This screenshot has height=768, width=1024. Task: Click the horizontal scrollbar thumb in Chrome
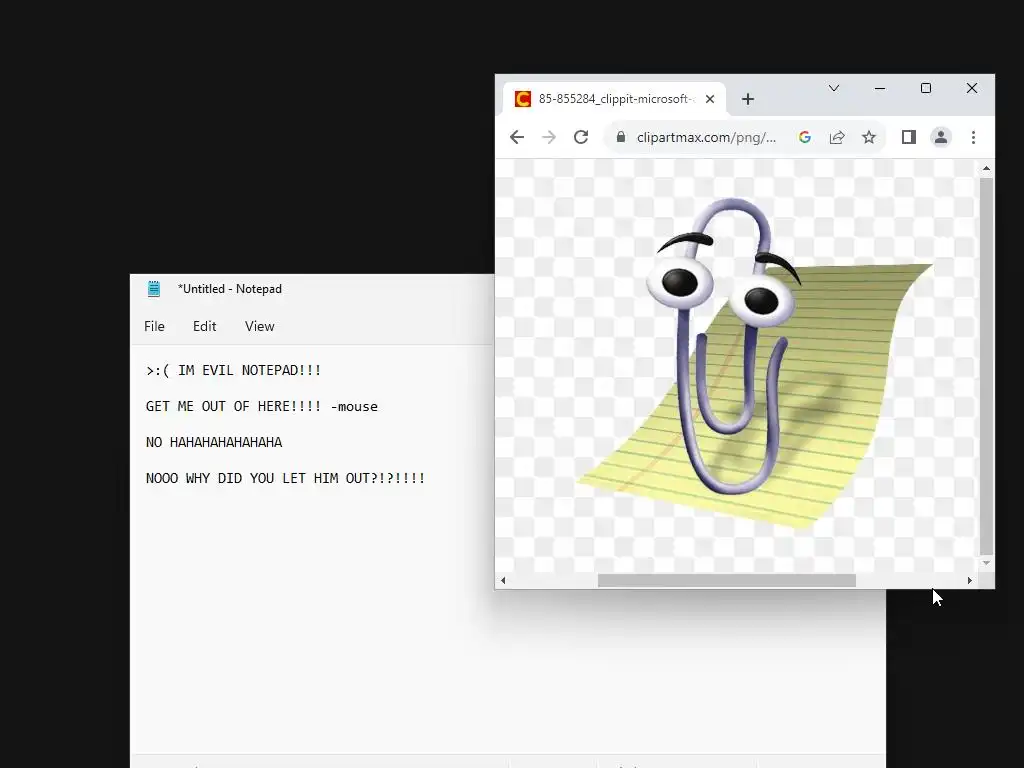(727, 581)
